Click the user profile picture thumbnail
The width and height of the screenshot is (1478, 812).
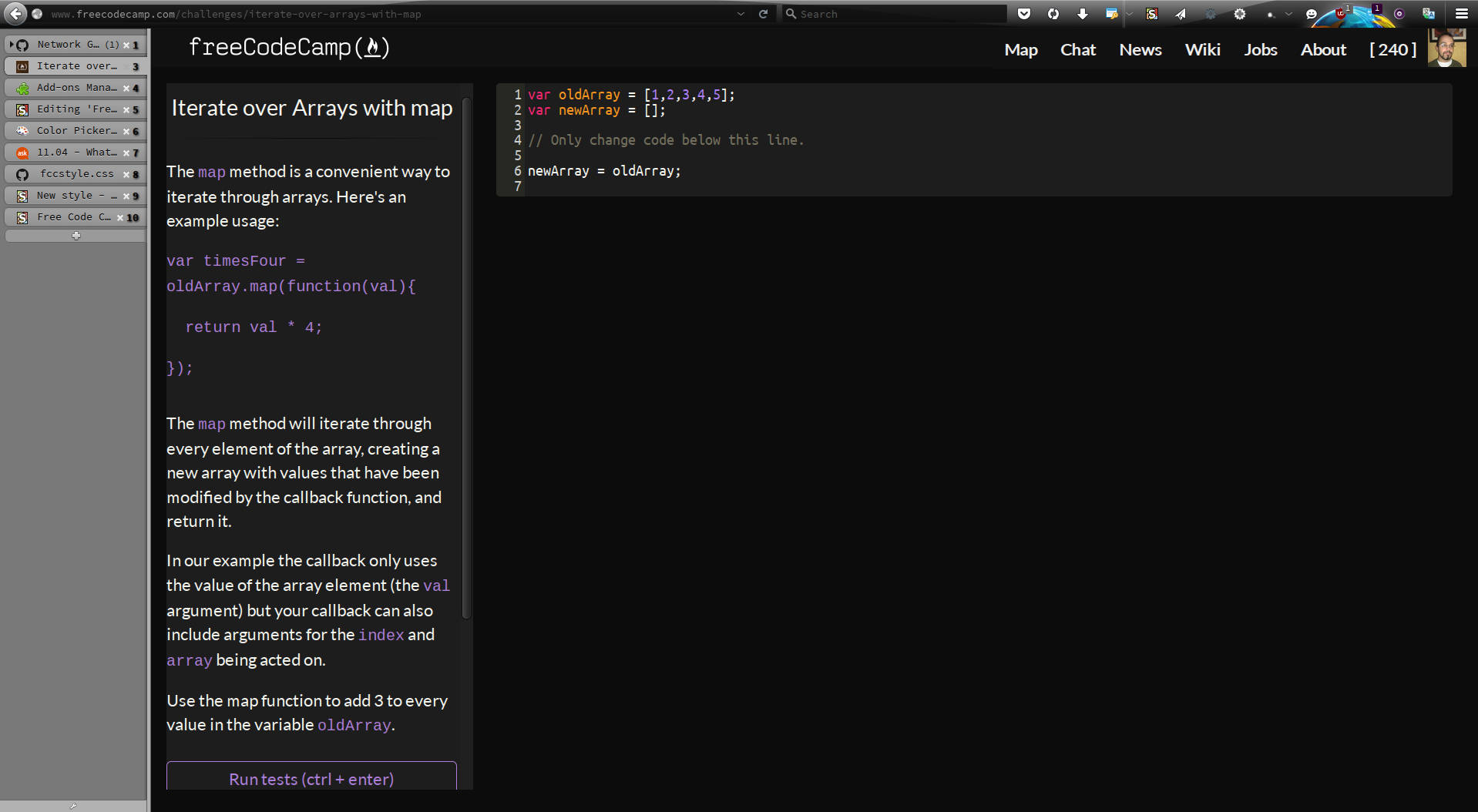pos(1446,48)
